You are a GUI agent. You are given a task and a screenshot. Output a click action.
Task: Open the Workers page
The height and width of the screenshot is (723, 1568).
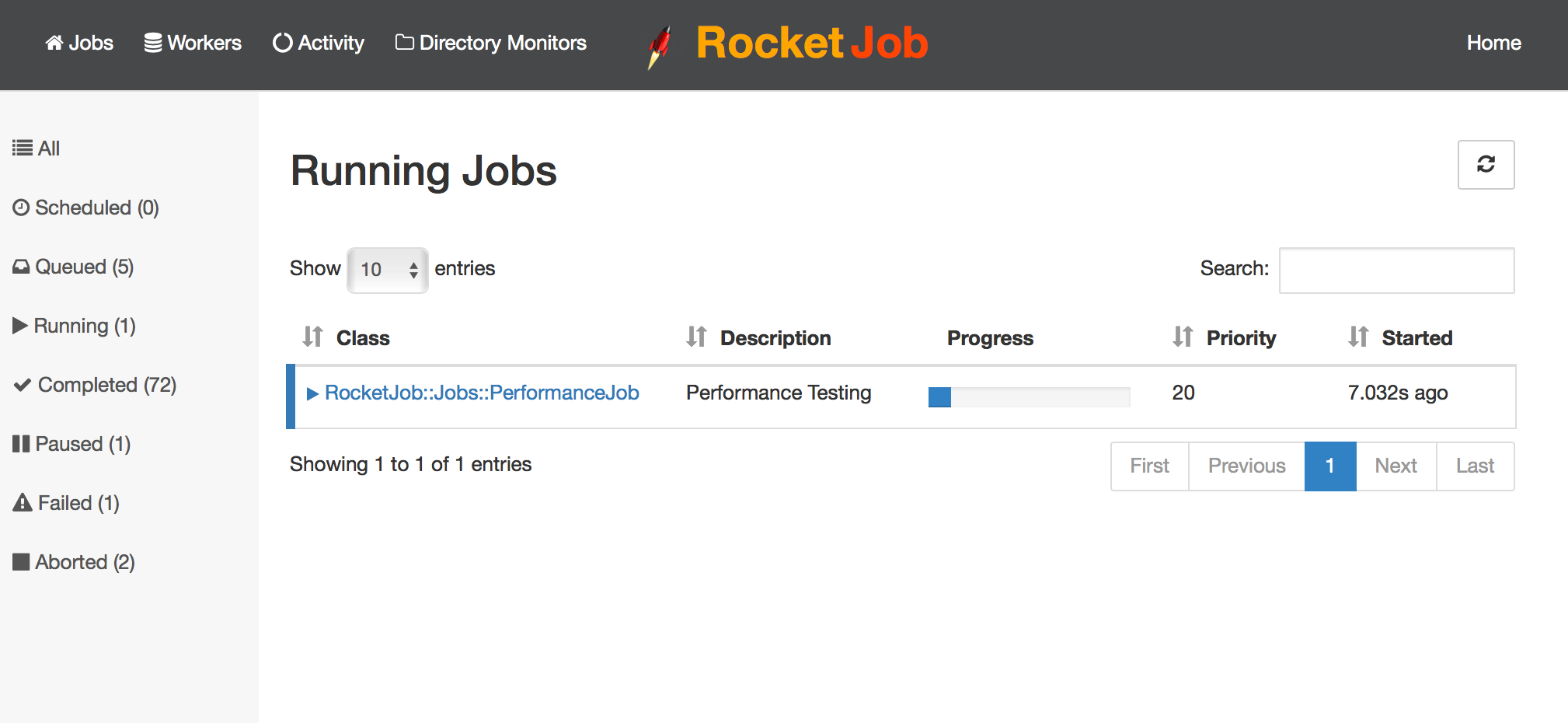(193, 43)
